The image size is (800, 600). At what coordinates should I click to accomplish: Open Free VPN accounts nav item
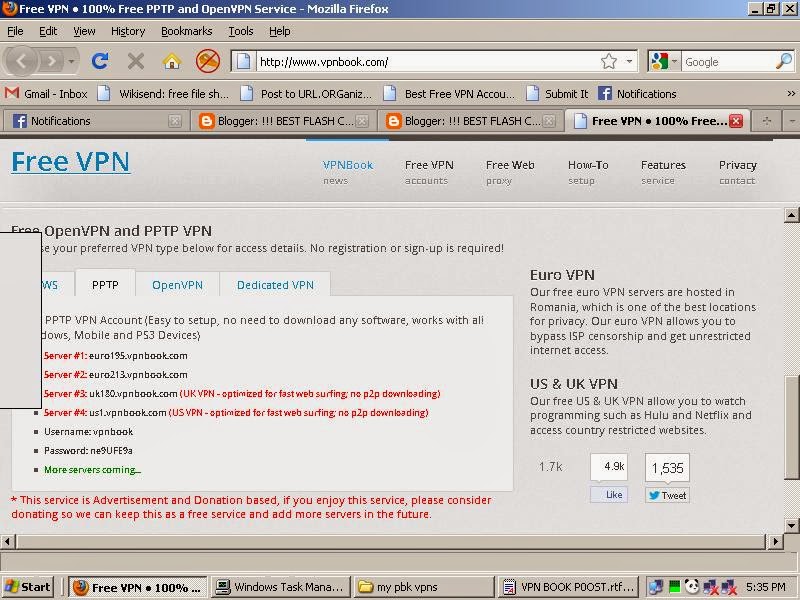tap(429, 172)
